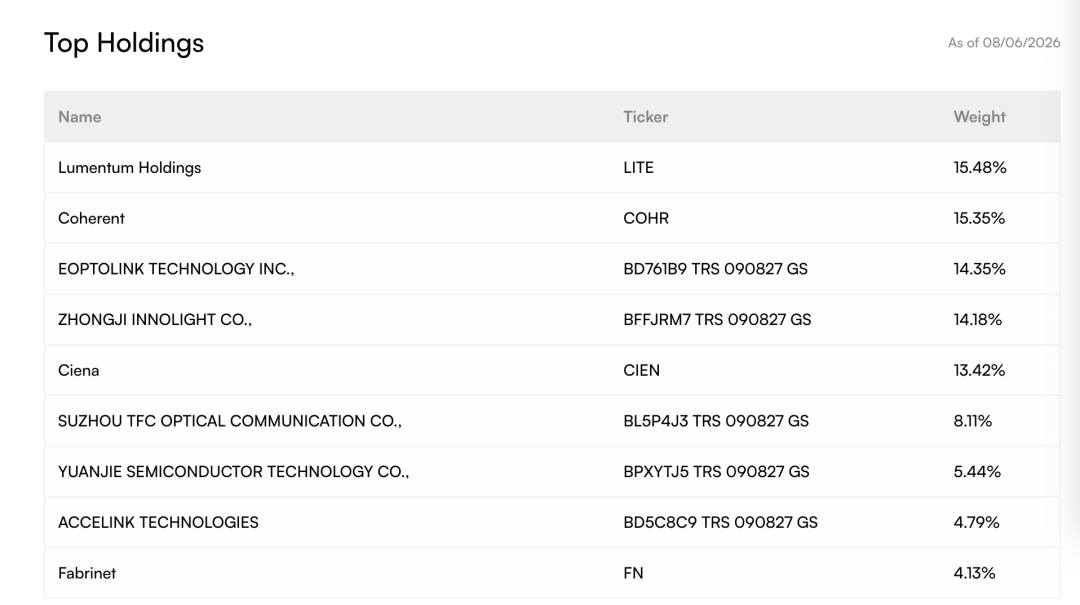Click the 8.11% weight value
The image size is (1080, 605).
(973, 421)
